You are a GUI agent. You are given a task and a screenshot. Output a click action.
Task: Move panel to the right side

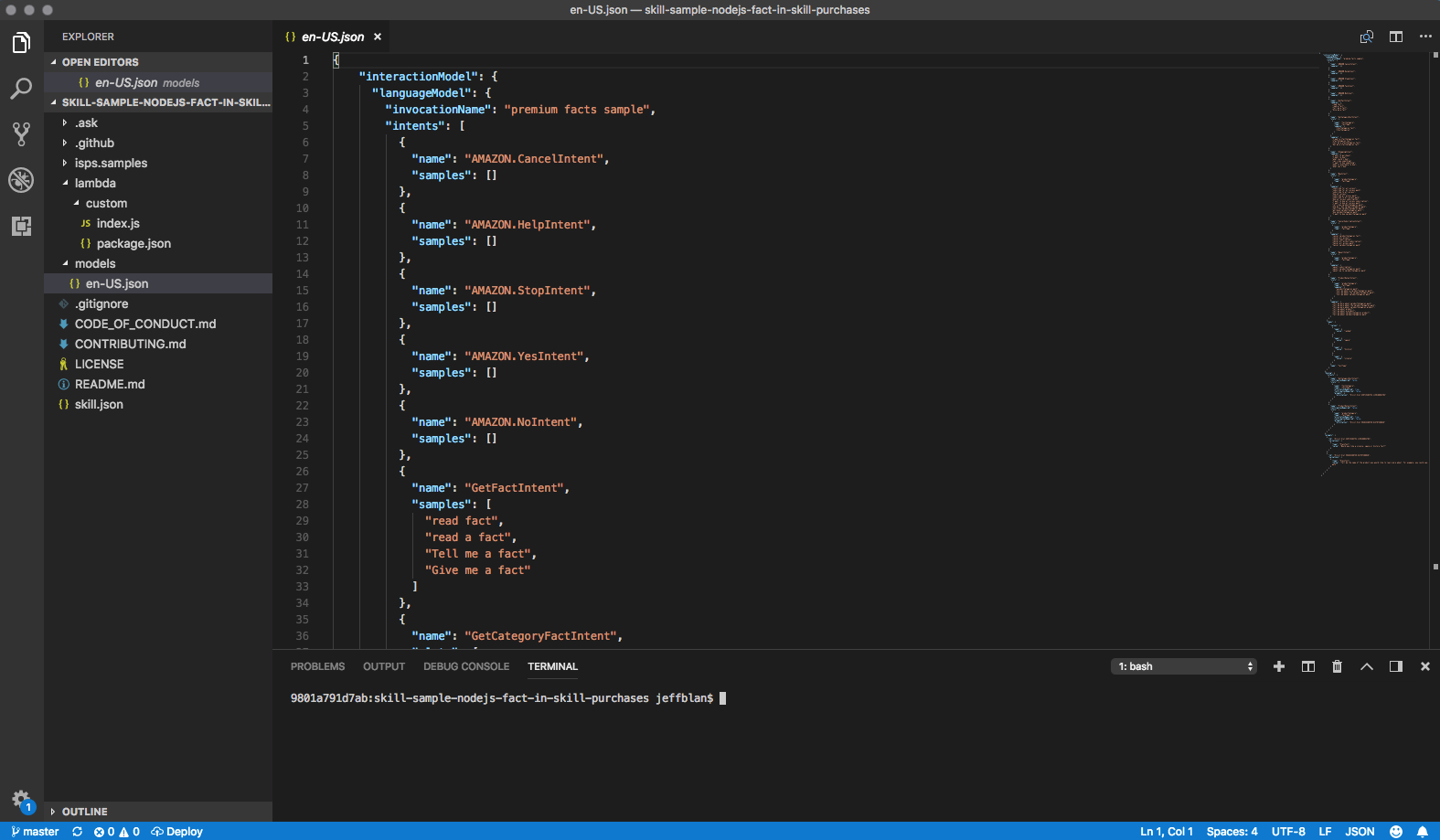tap(1395, 666)
